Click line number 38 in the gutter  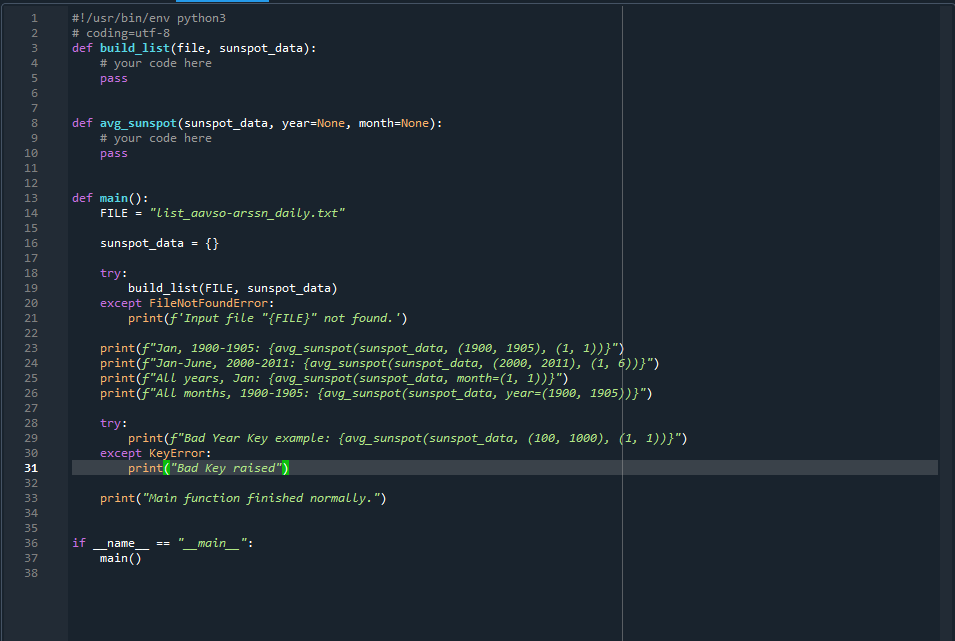pos(31,573)
